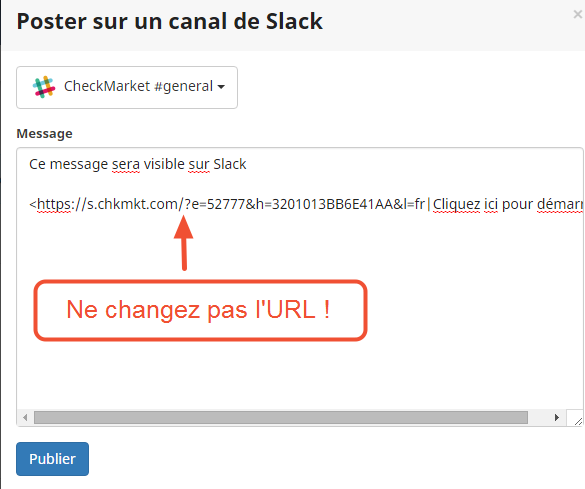Click the 'https' part of the link

click(x=54, y=204)
